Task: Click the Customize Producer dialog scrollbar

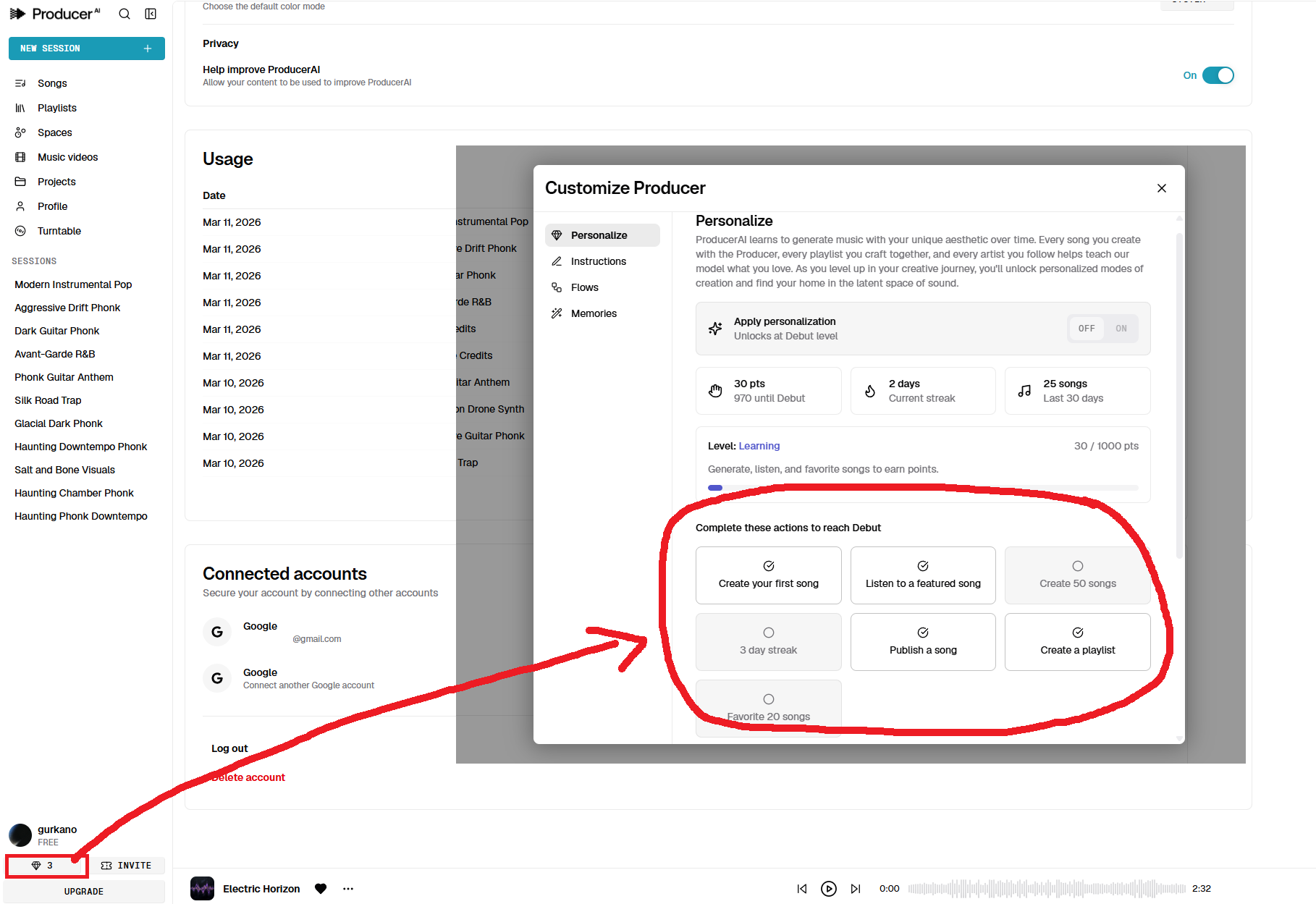Action: pos(1180,394)
